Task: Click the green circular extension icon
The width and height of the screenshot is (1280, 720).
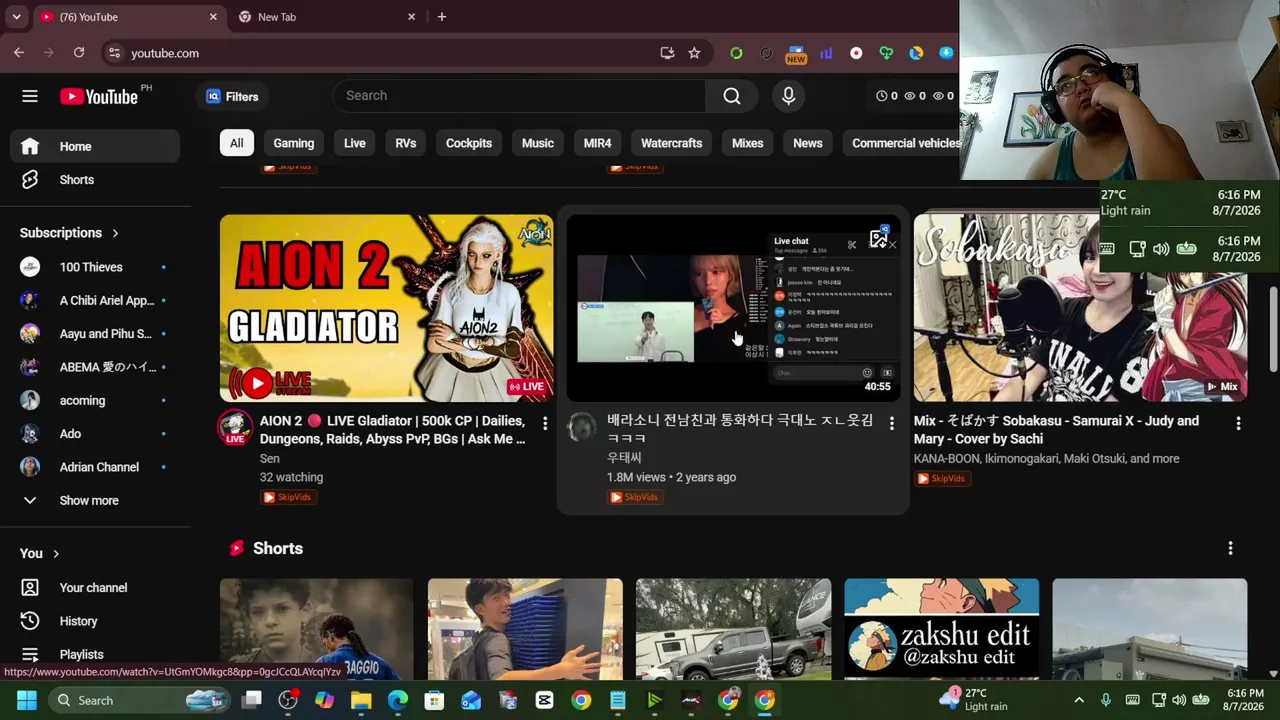Action: point(736,53)
